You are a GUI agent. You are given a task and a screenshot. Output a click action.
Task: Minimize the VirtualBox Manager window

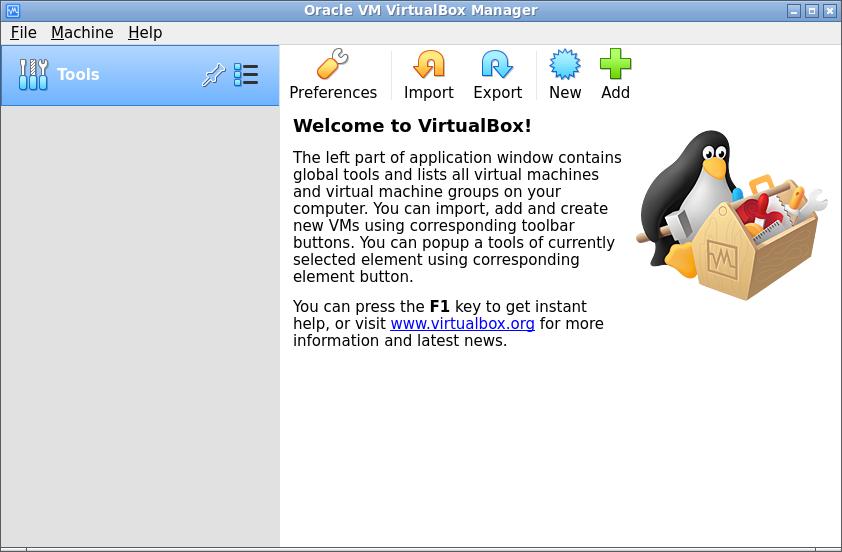tap(794, 11)
